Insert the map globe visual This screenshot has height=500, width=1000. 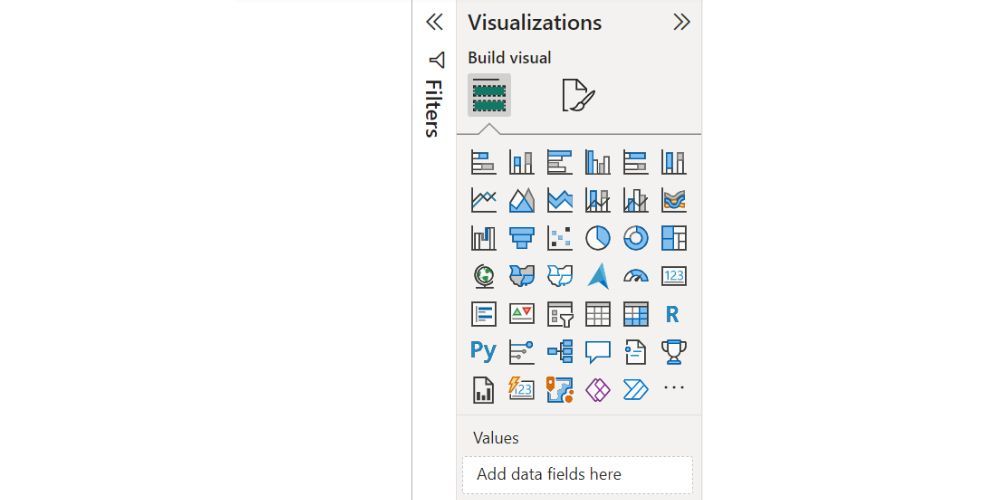484,276
